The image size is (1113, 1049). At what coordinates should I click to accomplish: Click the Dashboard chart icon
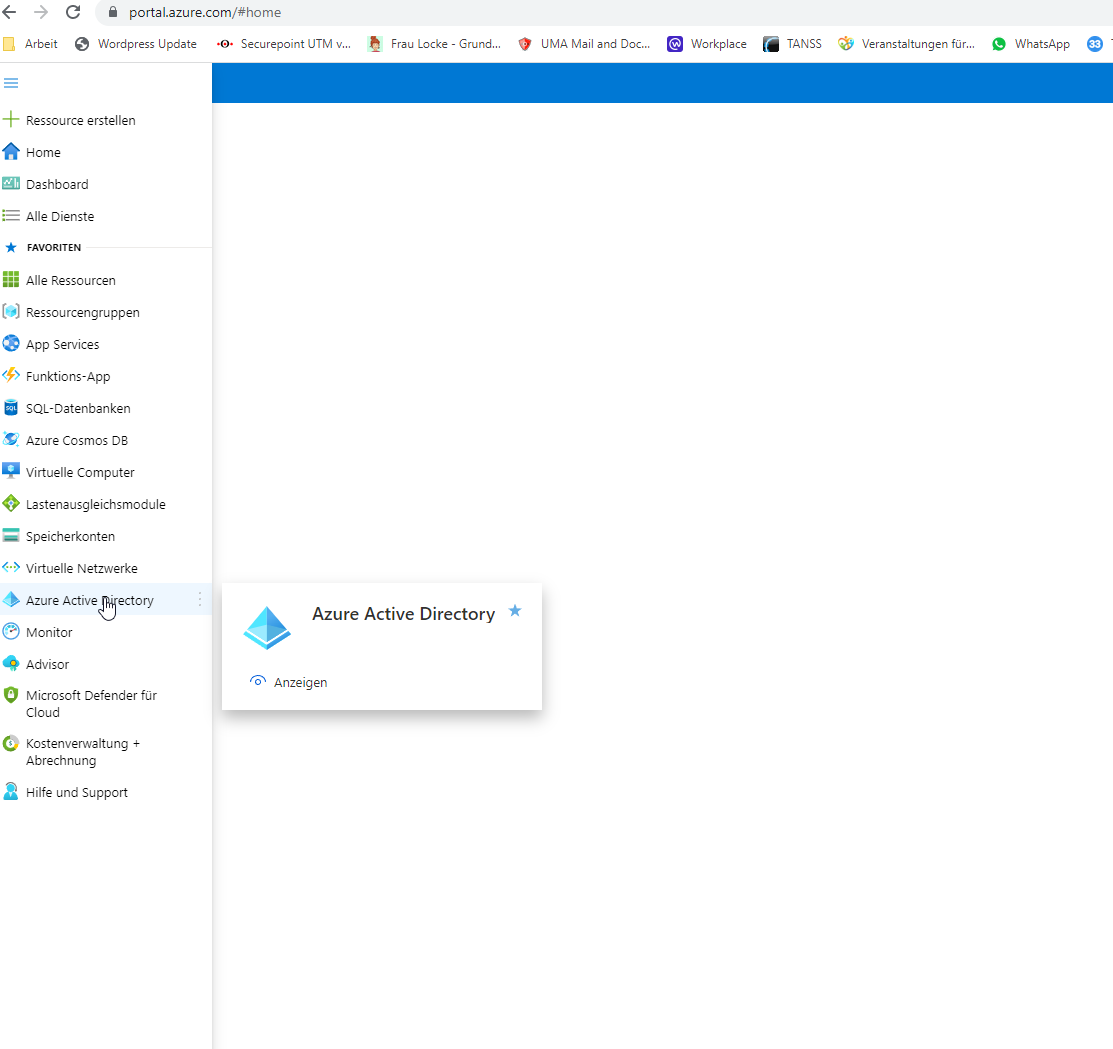pos(11,184)
